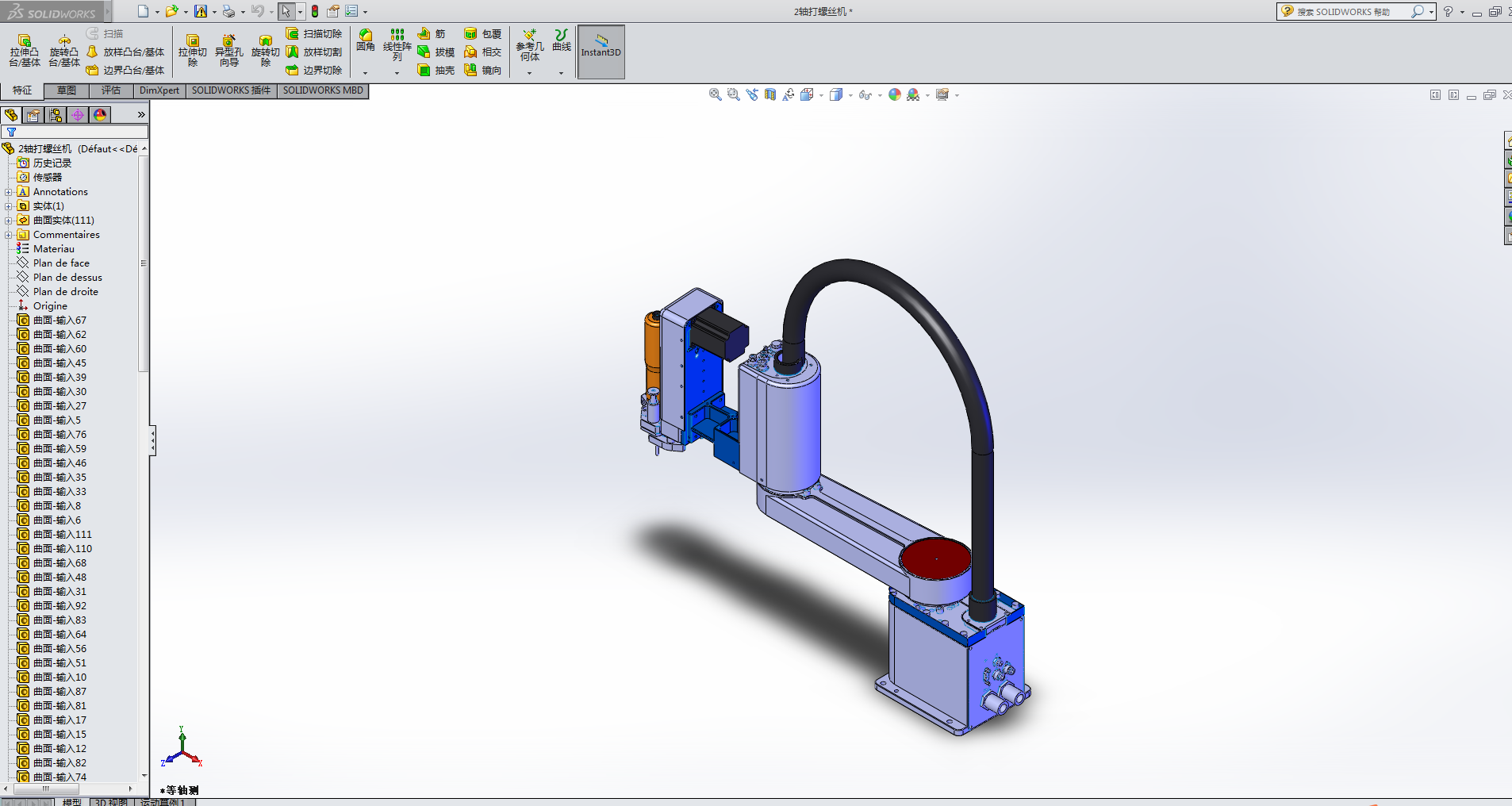The height and width of the screenshot is (806, 1512).
Task: Toggle the Instant3D button
Action: tap(601, 52)
